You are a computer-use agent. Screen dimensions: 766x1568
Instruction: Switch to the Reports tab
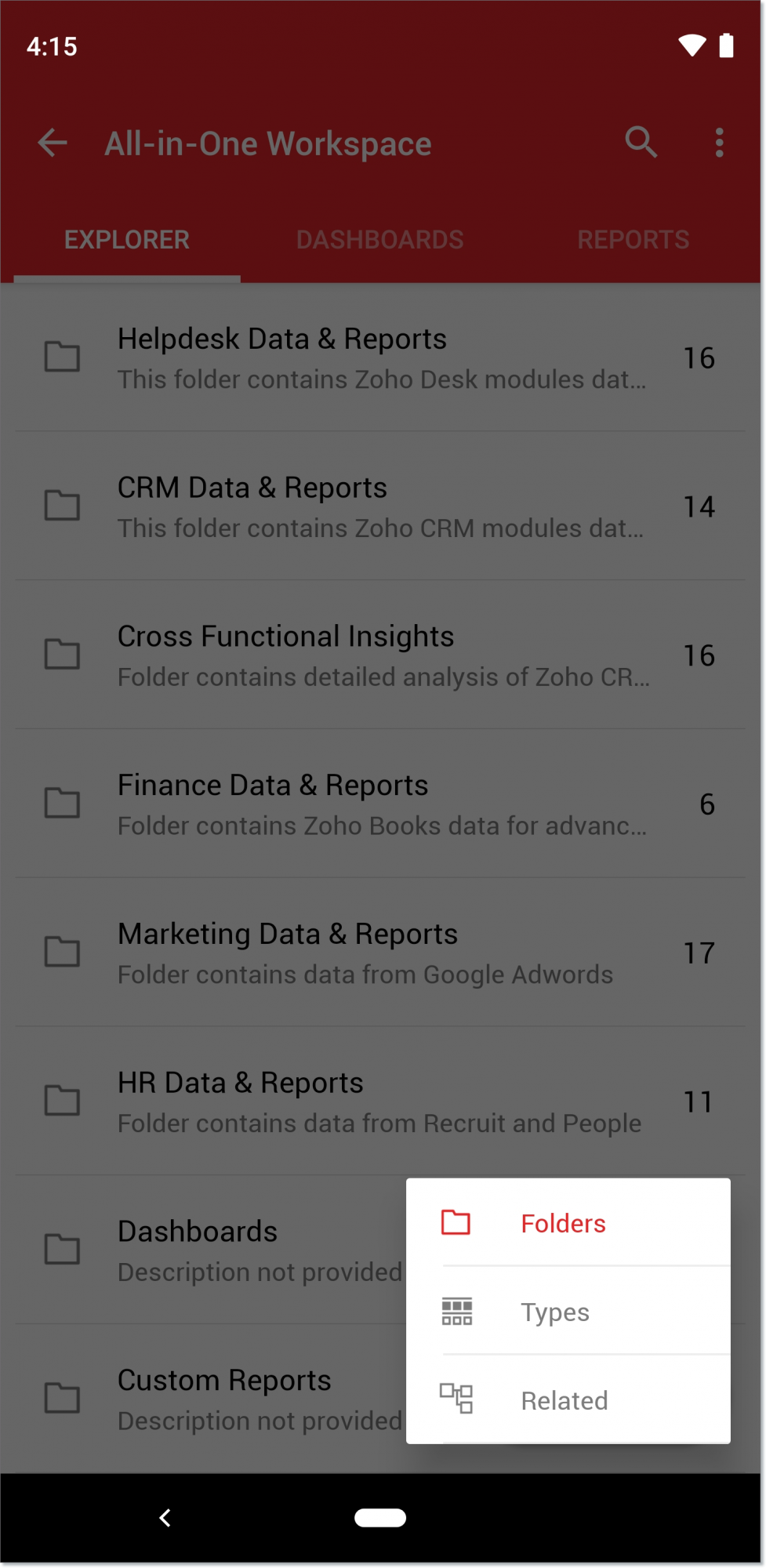point(633,240)
